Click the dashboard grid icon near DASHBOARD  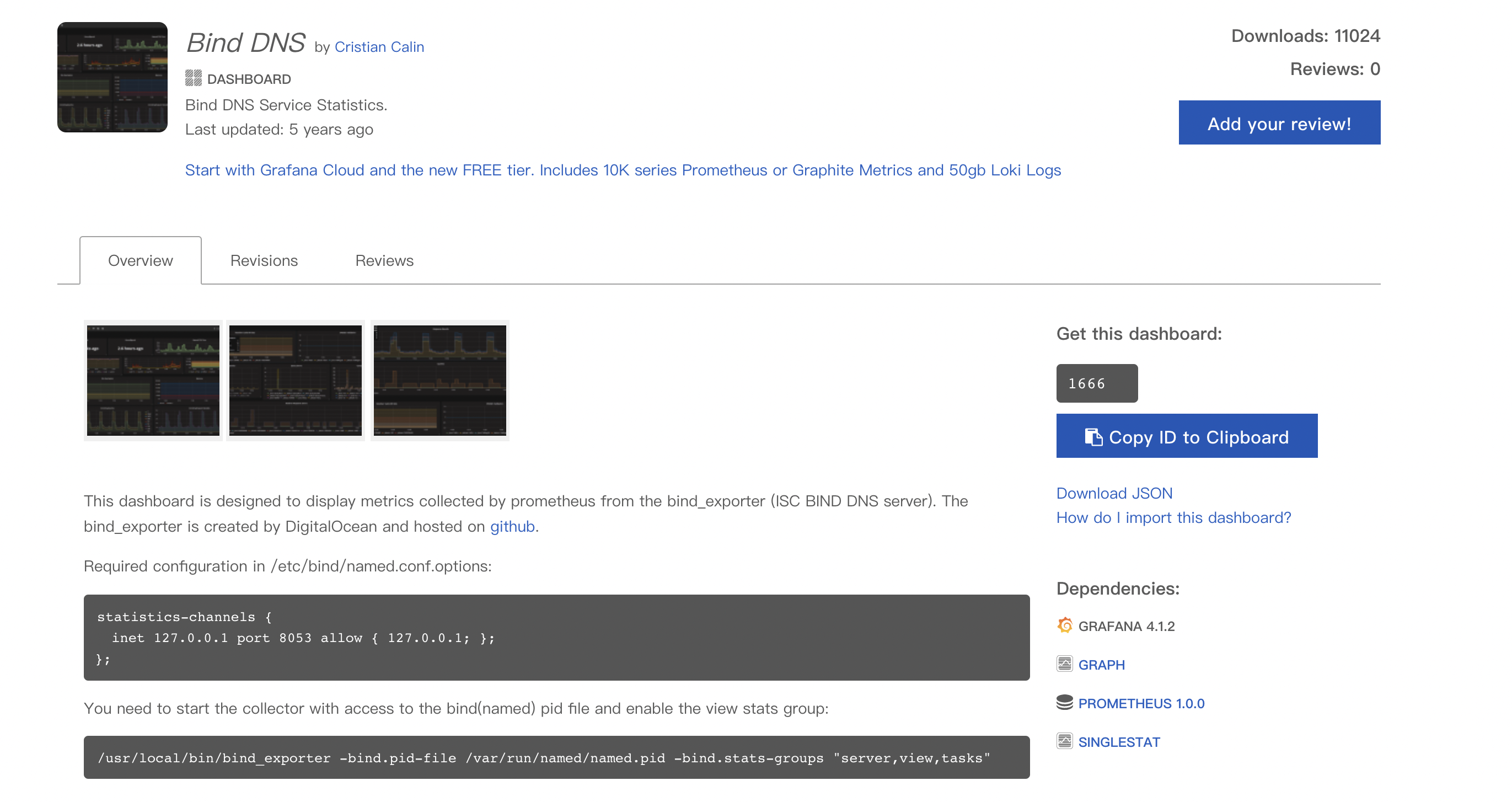click(193, 78)
